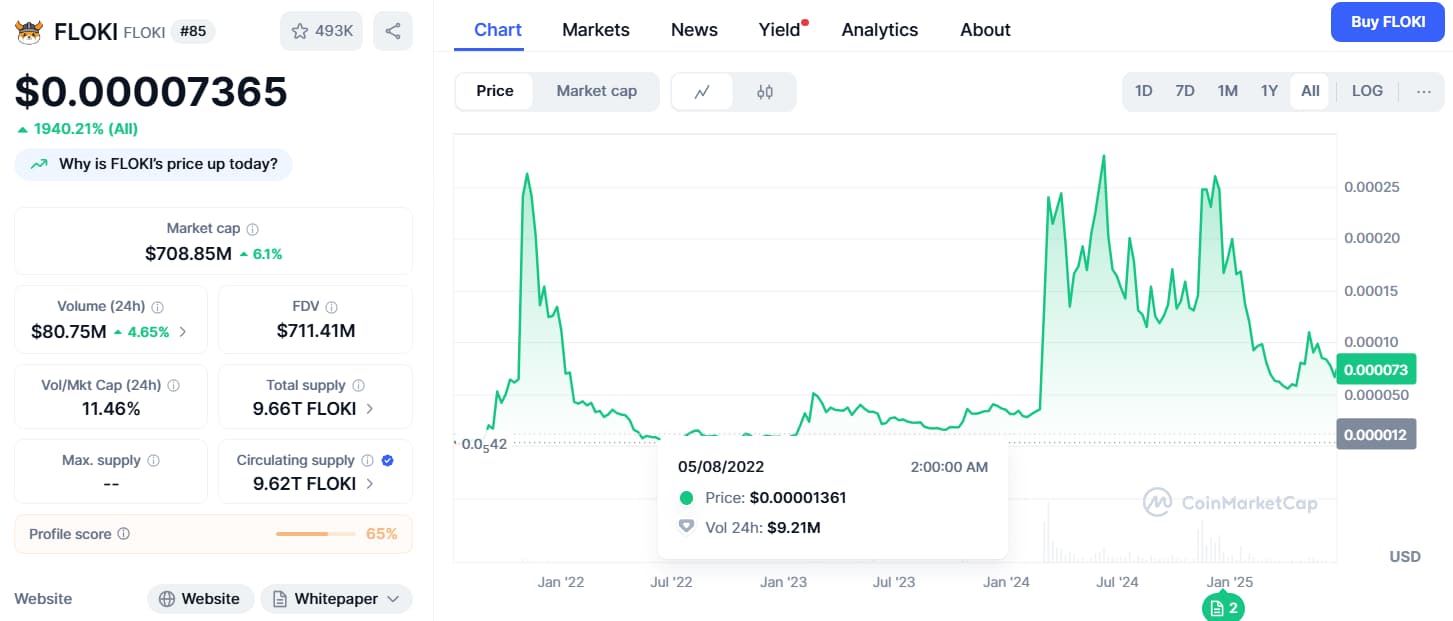1453x621 pixels.
Task: Click the $711.41M FDV value
Action: tap(316, 331)
